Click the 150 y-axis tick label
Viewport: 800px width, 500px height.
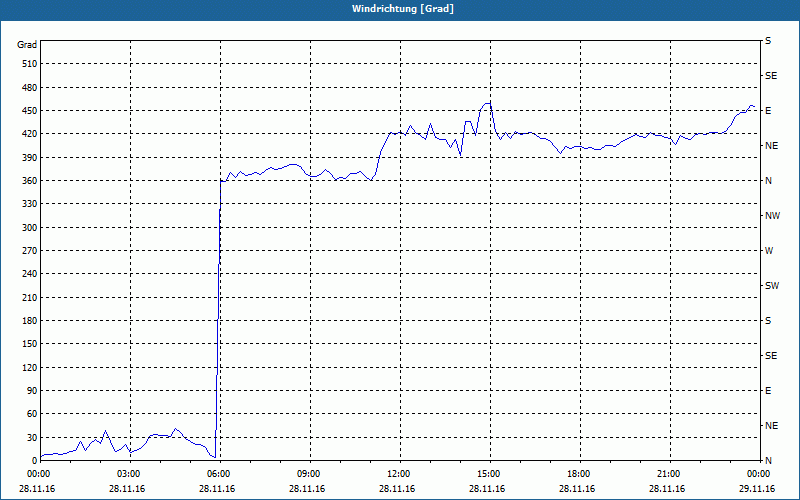tap(30, 344)
